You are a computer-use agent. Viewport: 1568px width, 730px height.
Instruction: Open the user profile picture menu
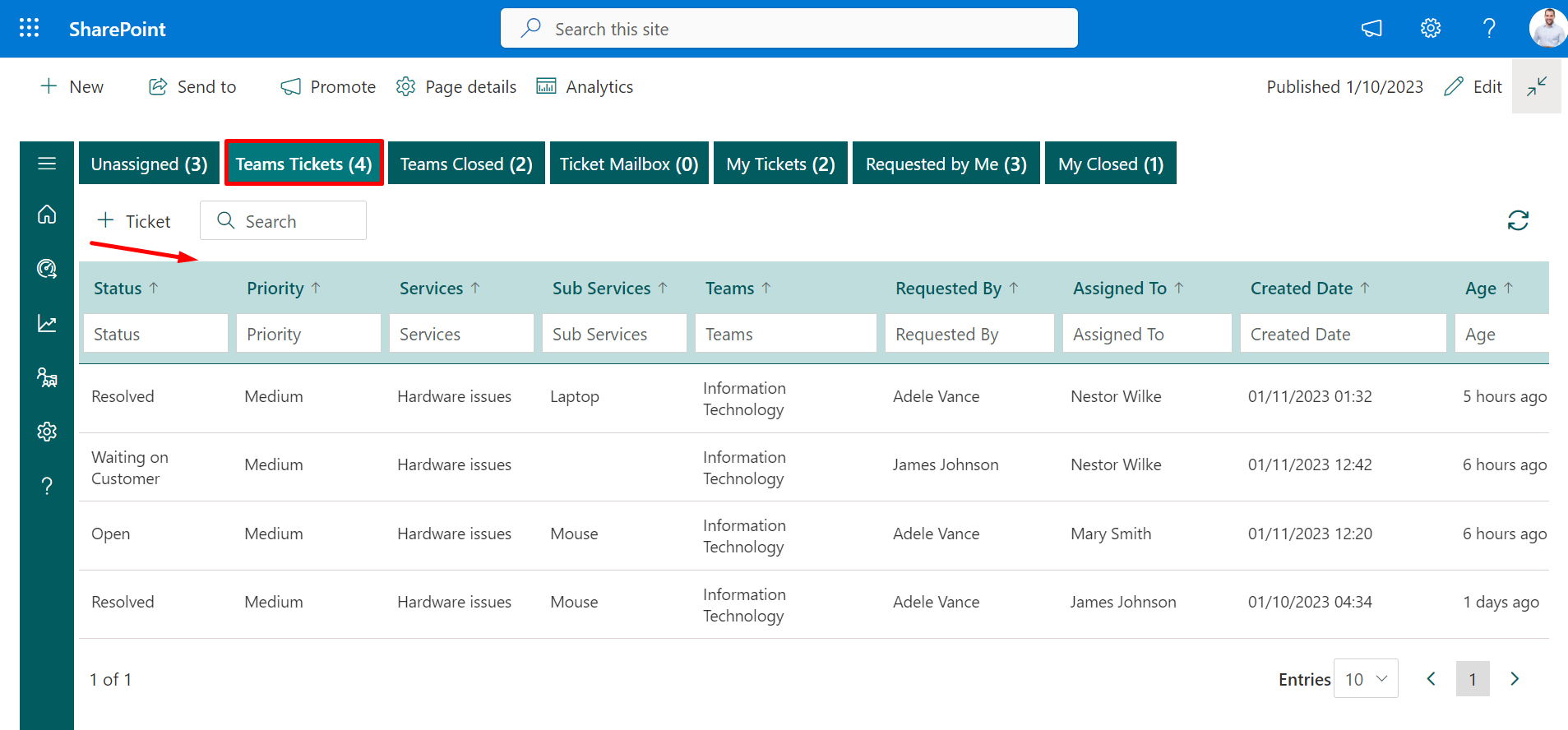[1548, 28]
